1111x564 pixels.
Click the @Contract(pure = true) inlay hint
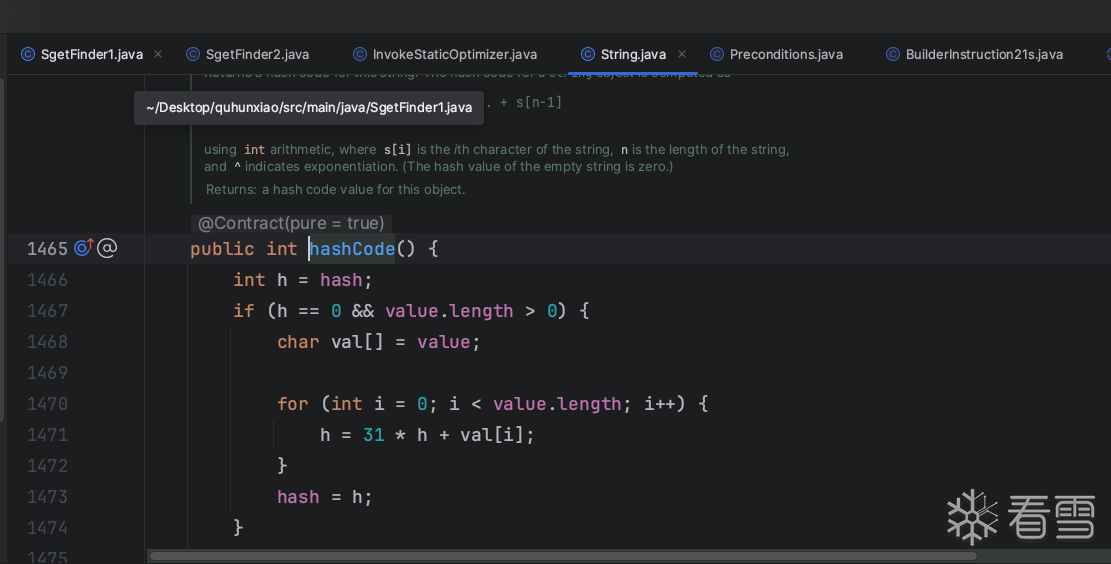pos(291,223)
